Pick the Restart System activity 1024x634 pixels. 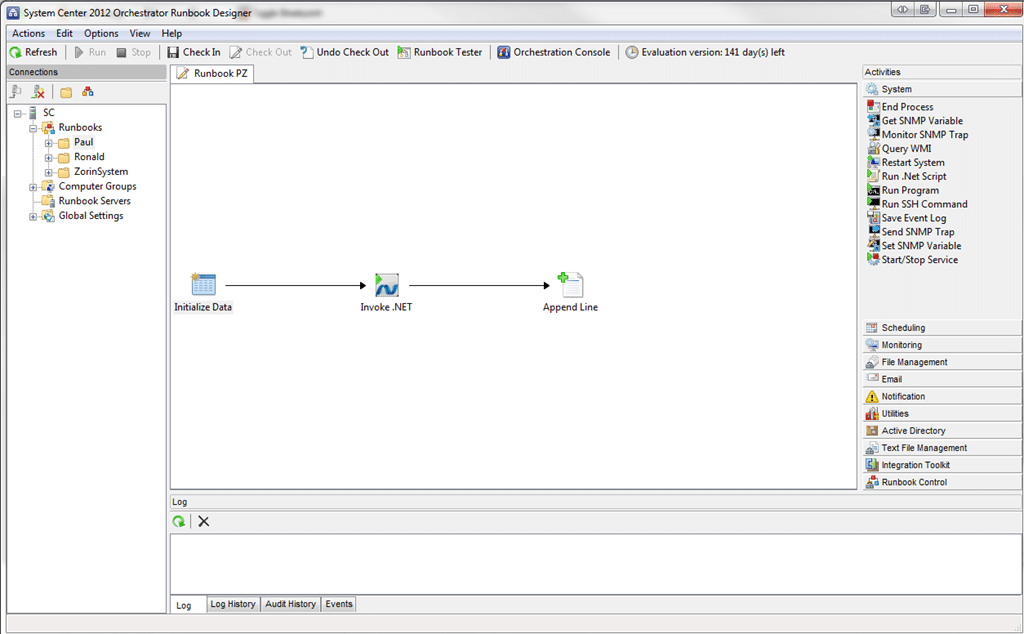pyautogui.click(x=912, y=162)
